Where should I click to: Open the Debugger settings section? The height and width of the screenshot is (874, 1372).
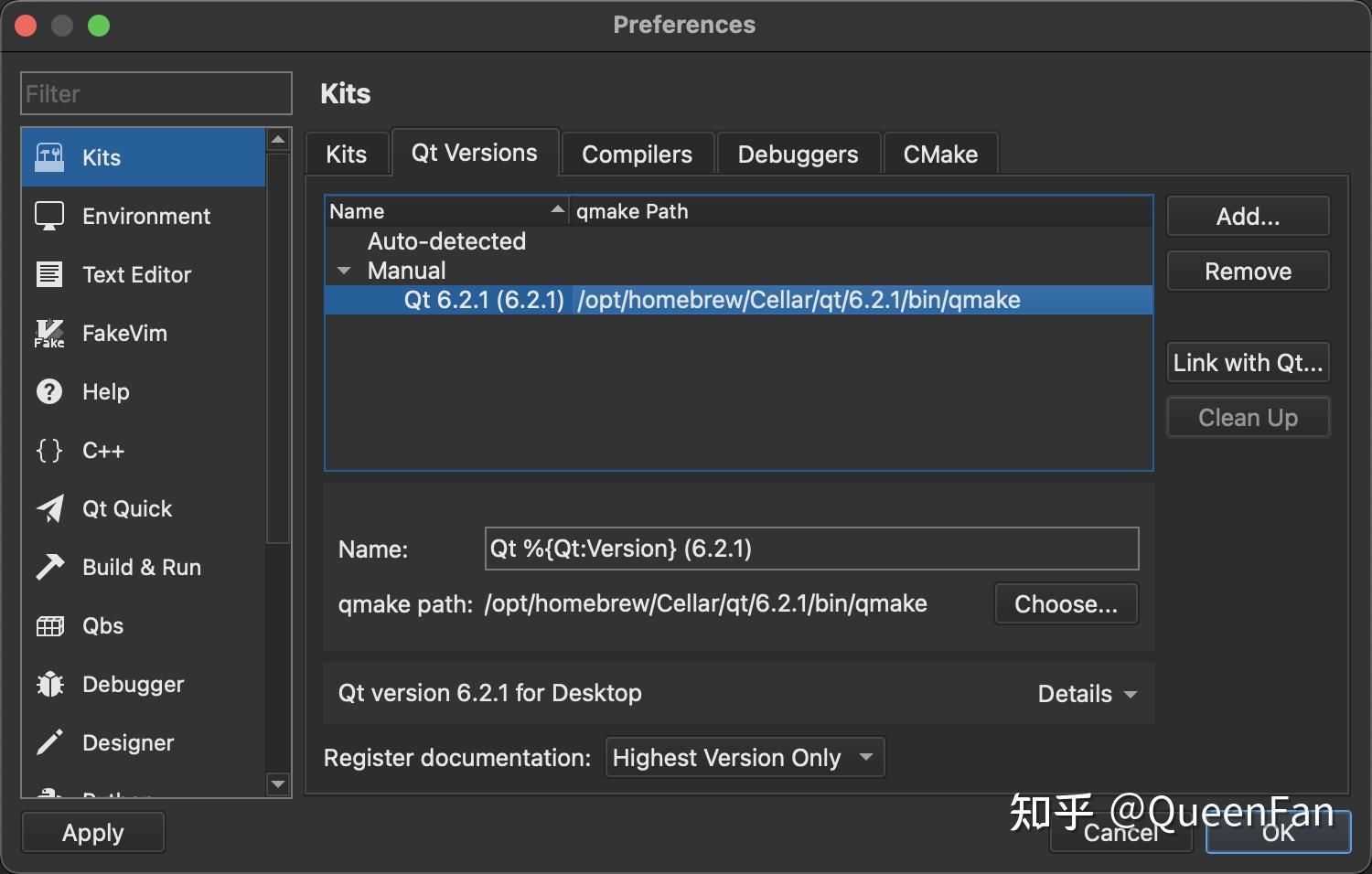coord(49,684)
